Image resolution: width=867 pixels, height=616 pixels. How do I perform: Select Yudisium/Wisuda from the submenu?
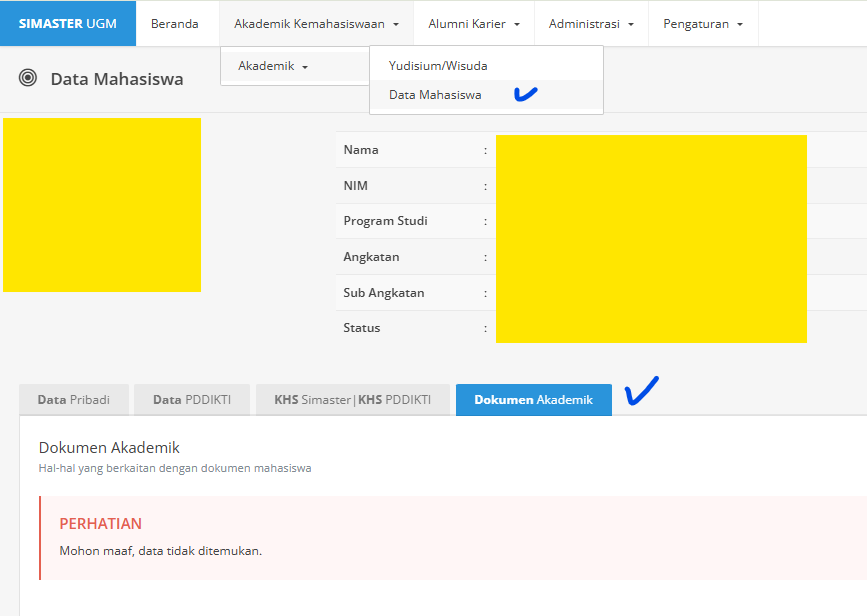pyautogui.click(x=438, y=66)
